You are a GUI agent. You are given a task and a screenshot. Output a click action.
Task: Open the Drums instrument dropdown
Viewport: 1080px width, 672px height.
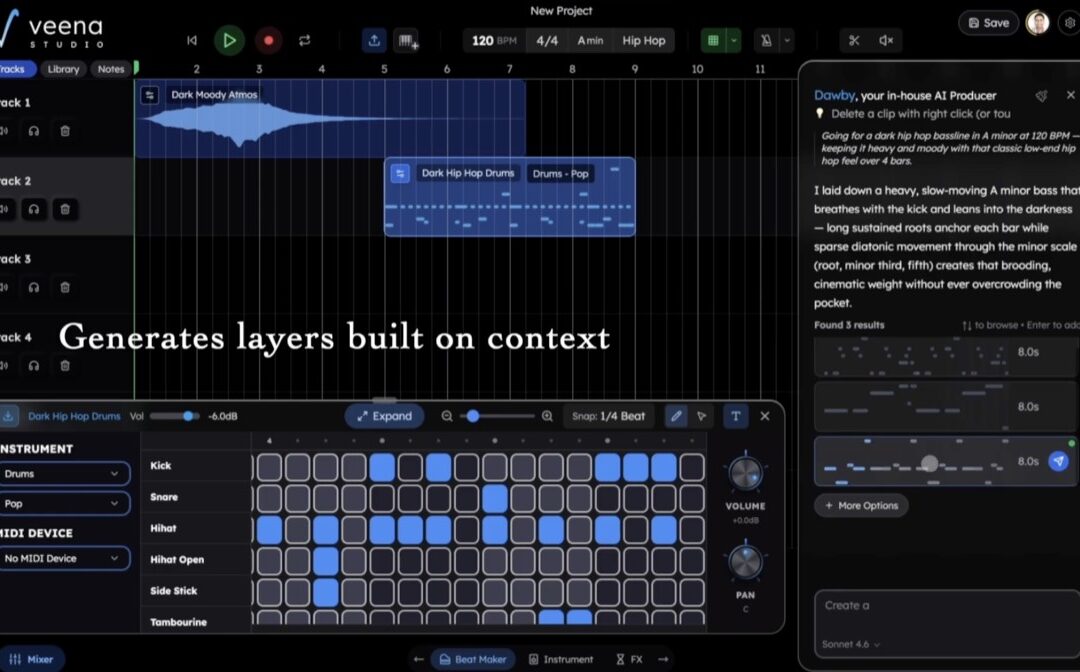(x=63, y=474)
